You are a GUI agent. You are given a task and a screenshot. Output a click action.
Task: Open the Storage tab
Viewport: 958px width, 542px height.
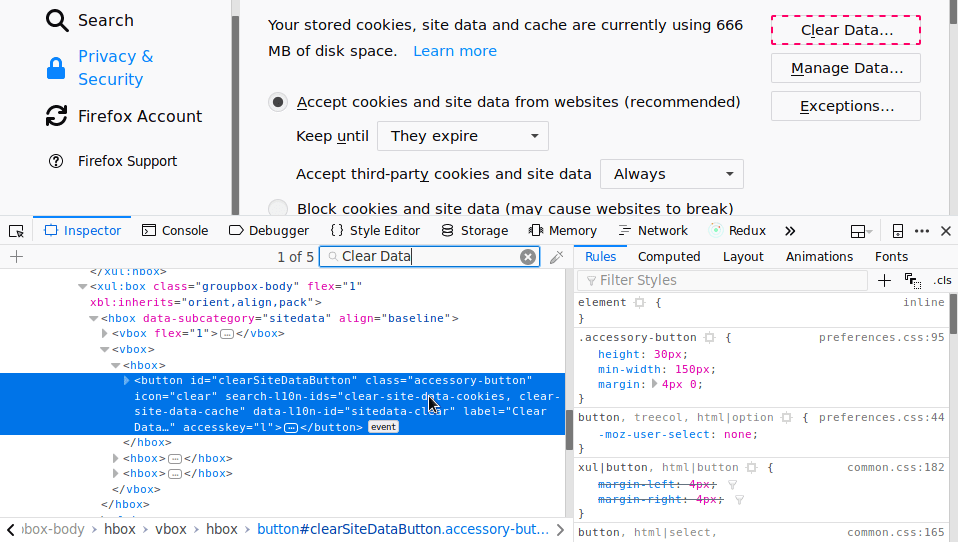[475, 231]
